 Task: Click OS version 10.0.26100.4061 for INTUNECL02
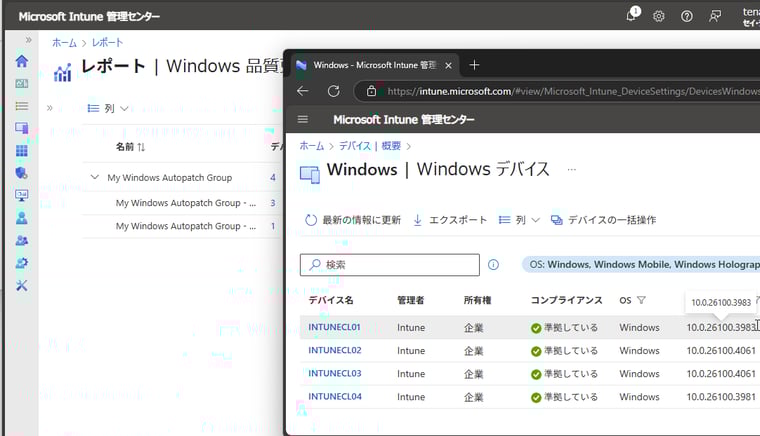pyautogui.click(x=721, y=350)
